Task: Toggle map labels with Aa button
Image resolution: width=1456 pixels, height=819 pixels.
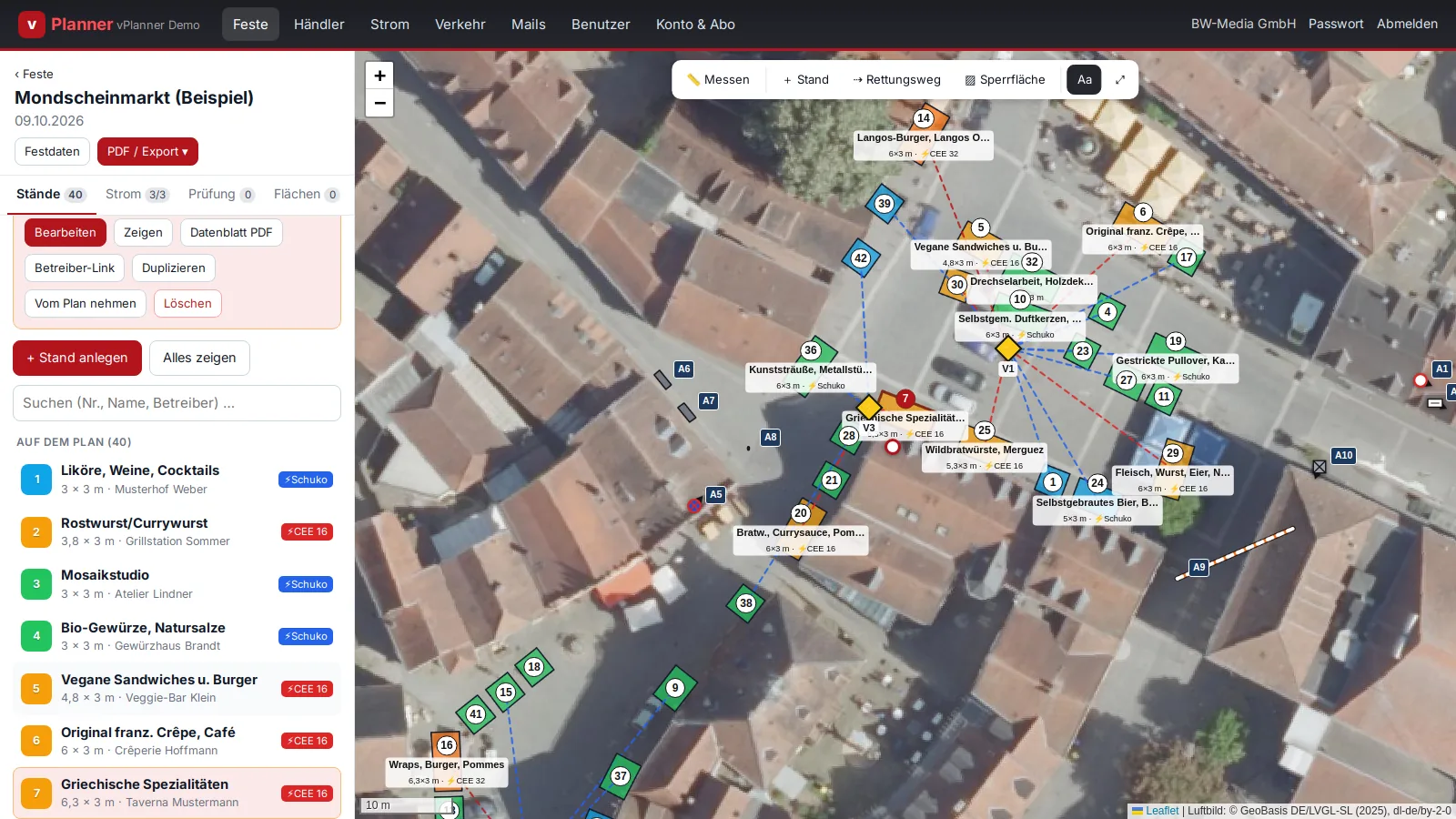Action: pyautogui.click(x=1084, y=80)
